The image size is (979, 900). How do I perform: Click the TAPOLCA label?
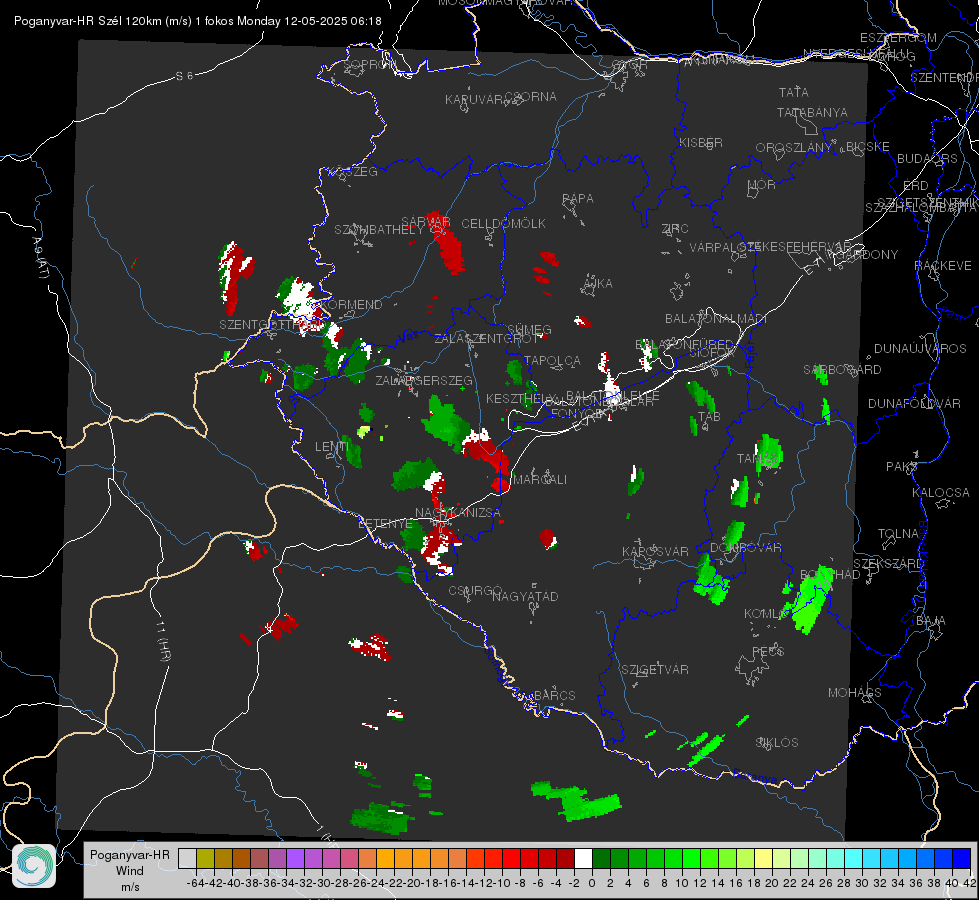point(553,360)
